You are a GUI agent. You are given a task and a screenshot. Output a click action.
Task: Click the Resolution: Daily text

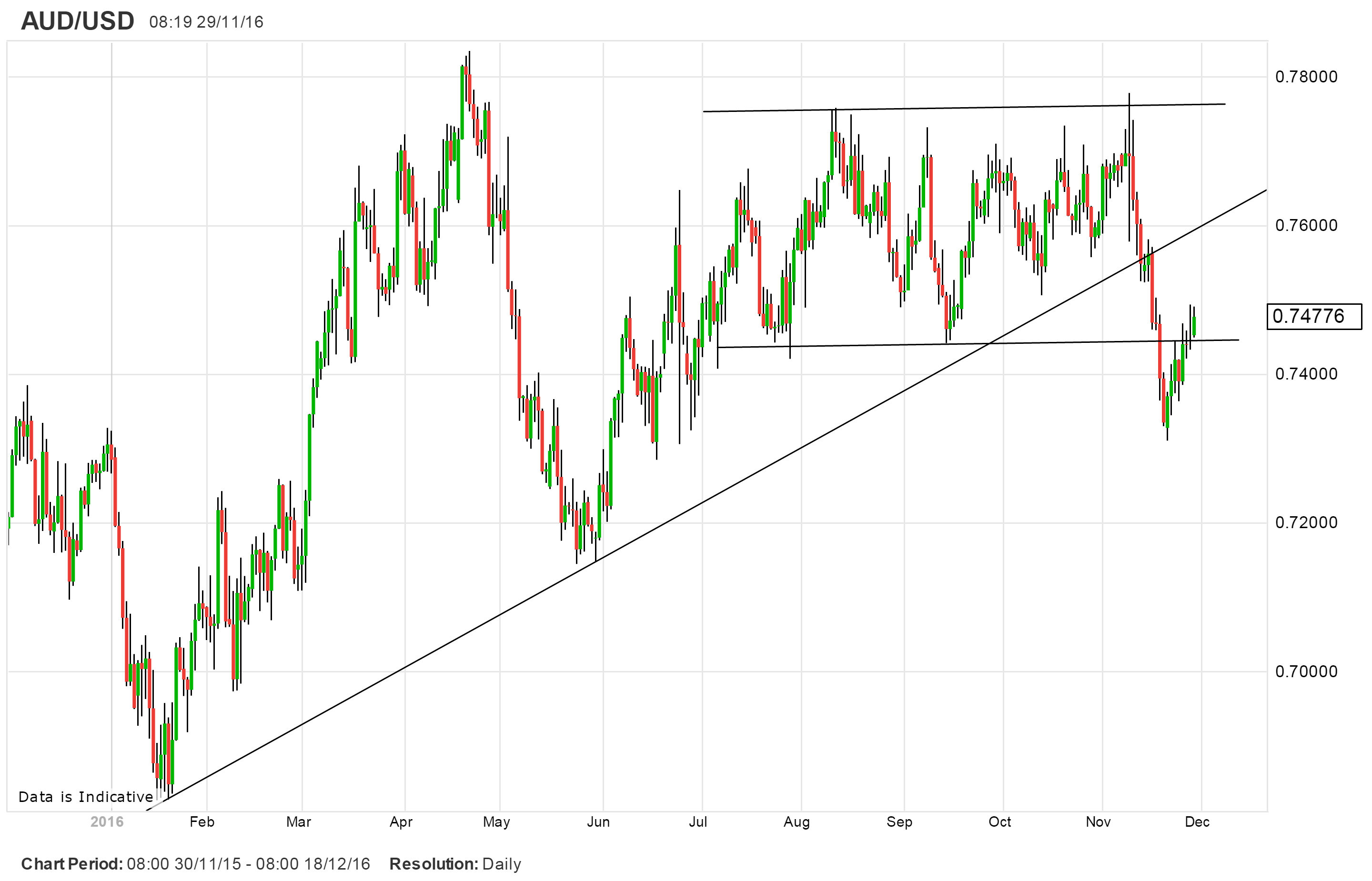[x=455, y=864]
